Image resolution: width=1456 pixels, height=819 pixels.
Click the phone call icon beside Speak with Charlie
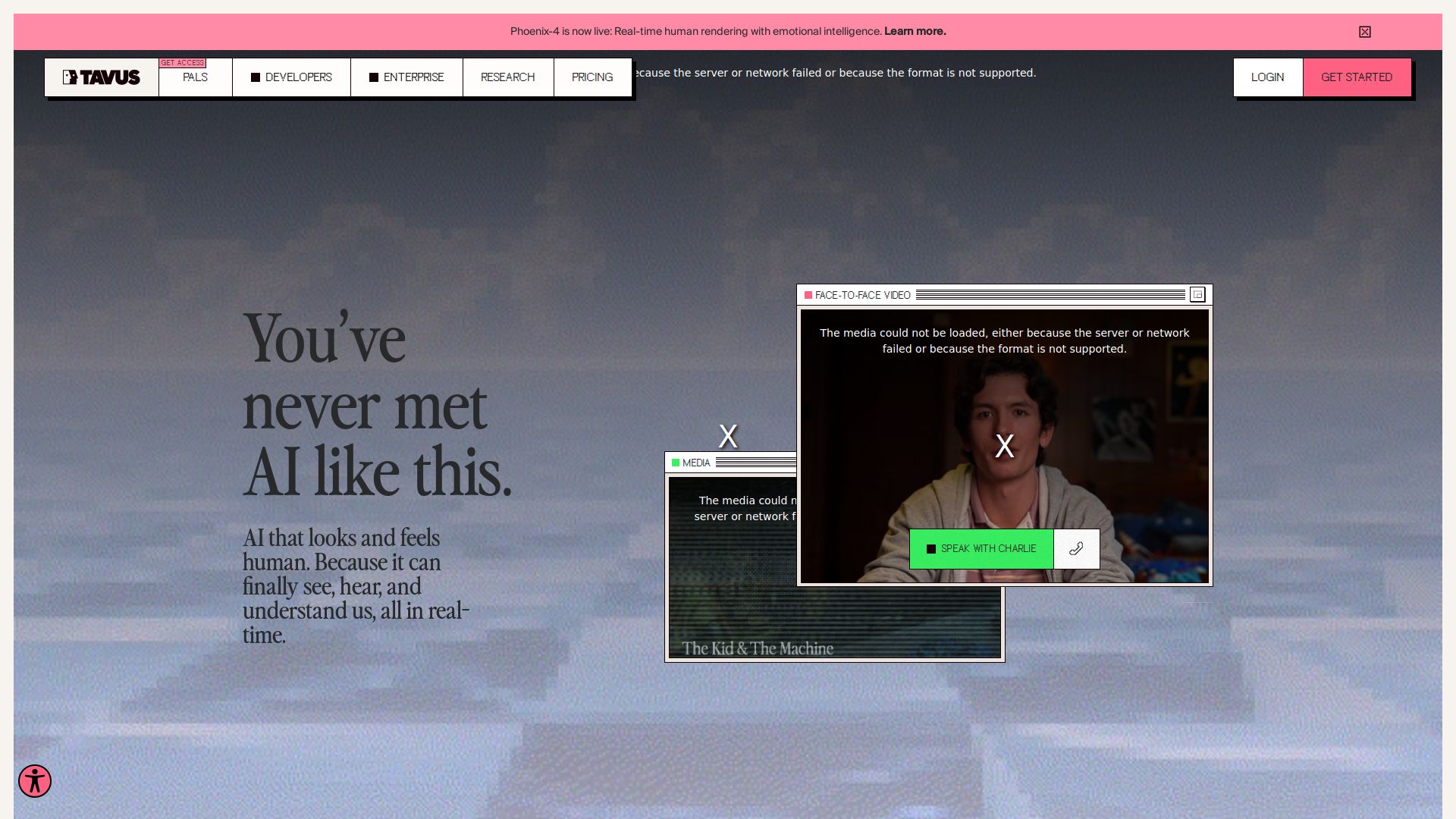pyautogui.click(x=1076, y=549)
